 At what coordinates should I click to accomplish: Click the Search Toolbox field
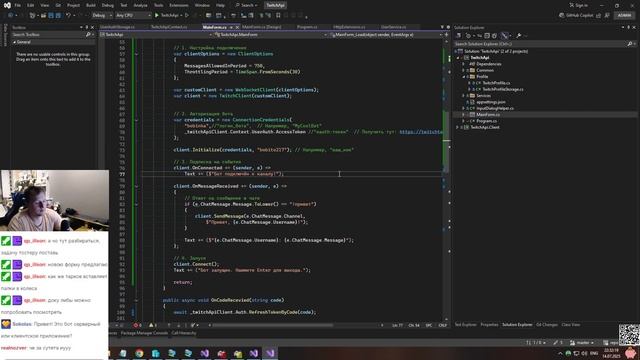click(x=52, y=35)
